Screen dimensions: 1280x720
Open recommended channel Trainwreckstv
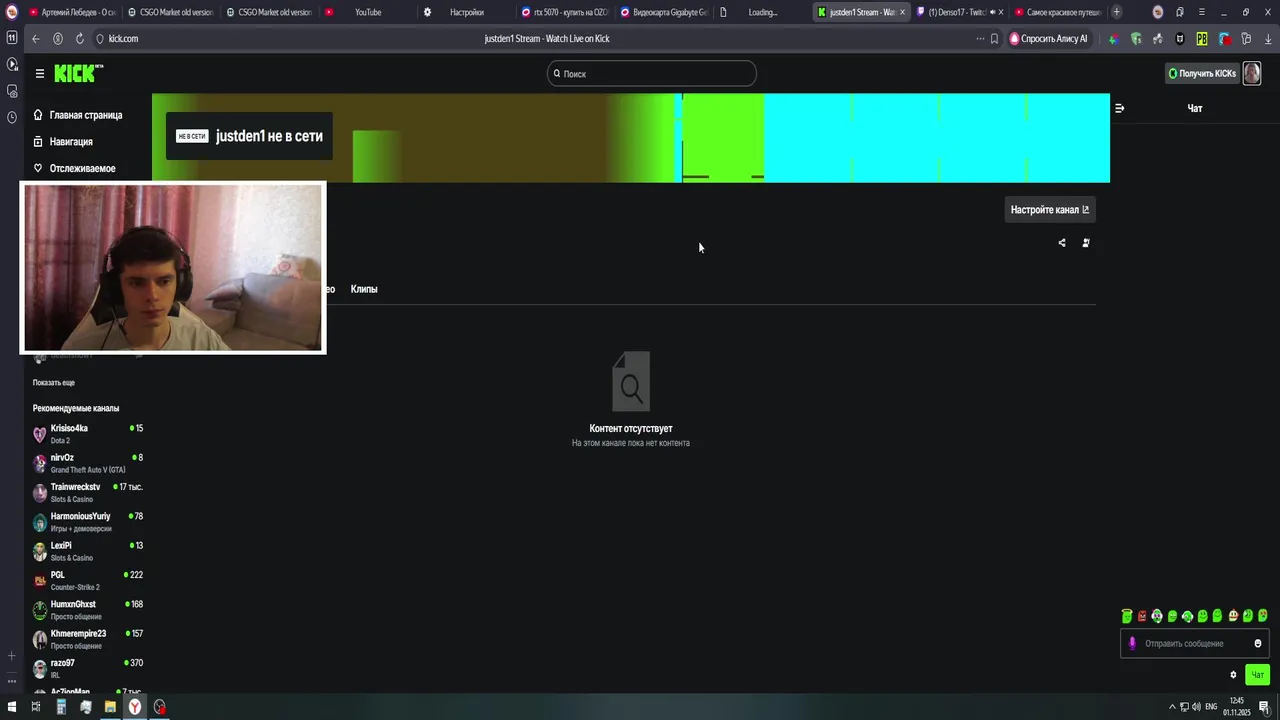[88, 493]
